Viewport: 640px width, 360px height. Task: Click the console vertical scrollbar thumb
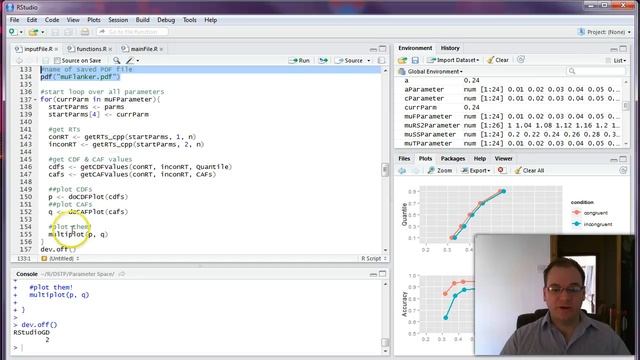point(385,342)
